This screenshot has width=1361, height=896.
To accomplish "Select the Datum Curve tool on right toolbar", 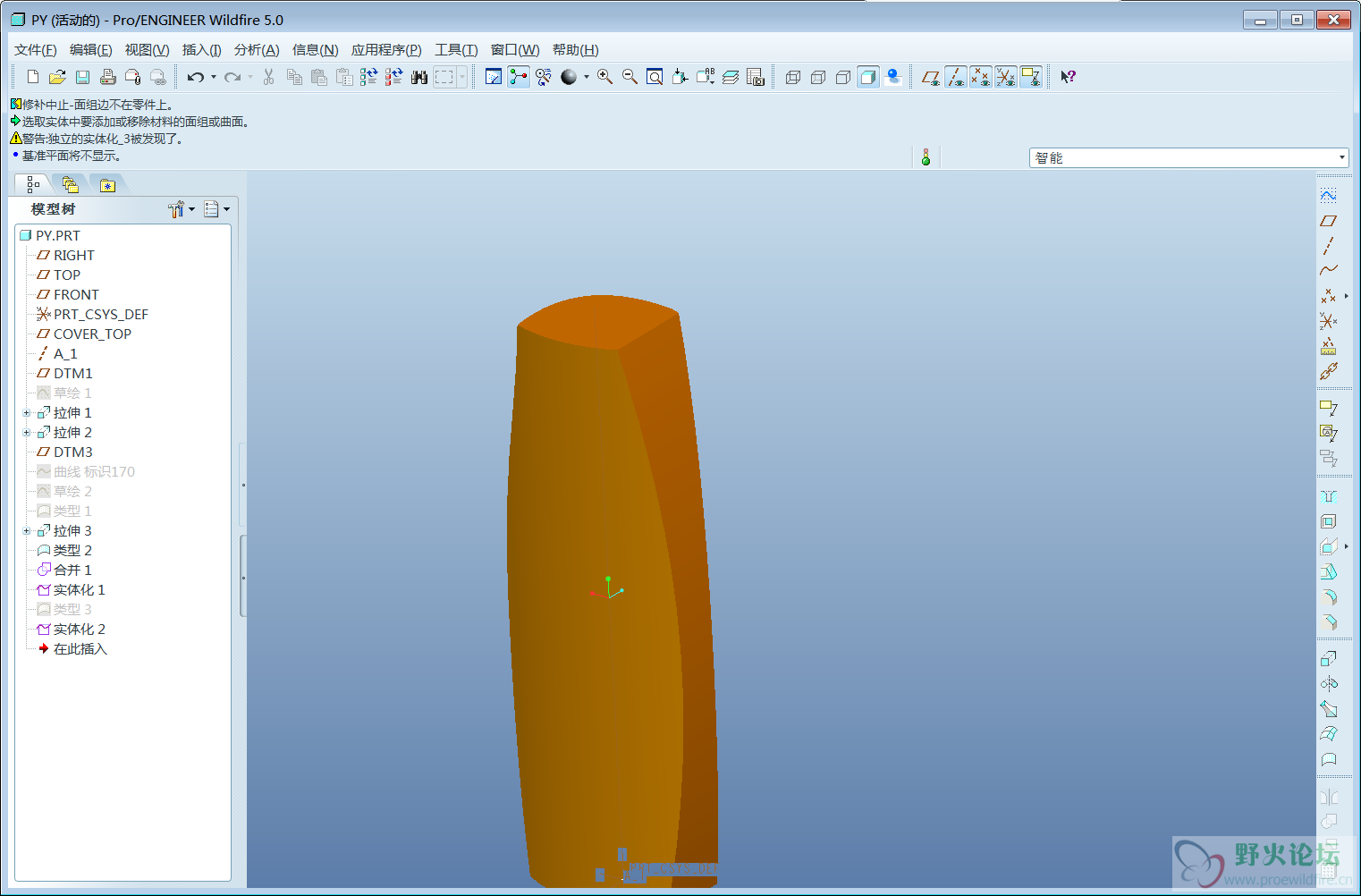I will [x=1329, y=270].
